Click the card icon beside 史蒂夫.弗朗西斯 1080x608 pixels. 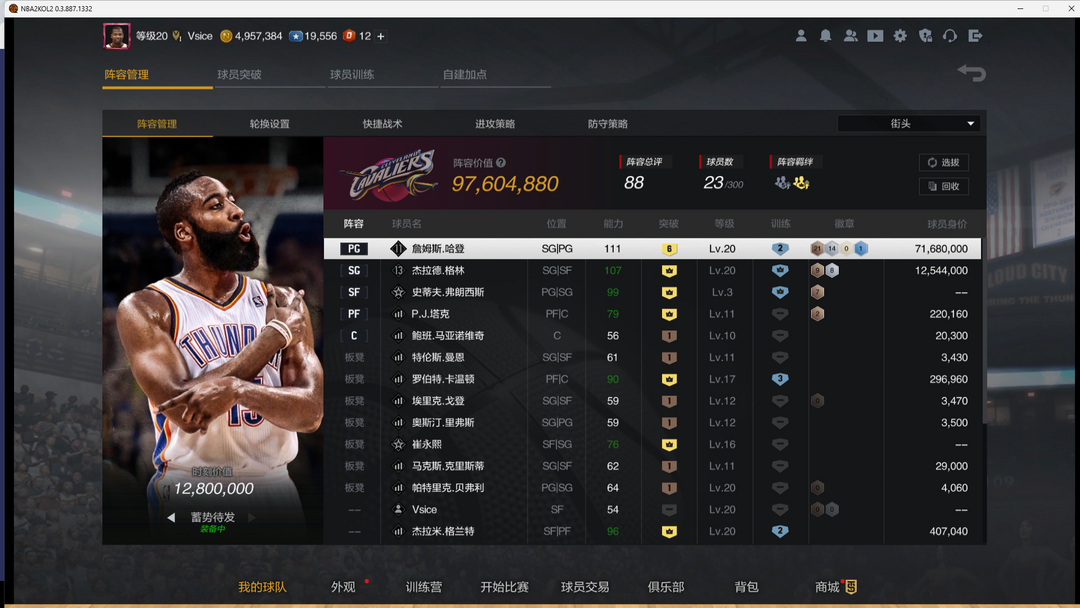point(397,293)
